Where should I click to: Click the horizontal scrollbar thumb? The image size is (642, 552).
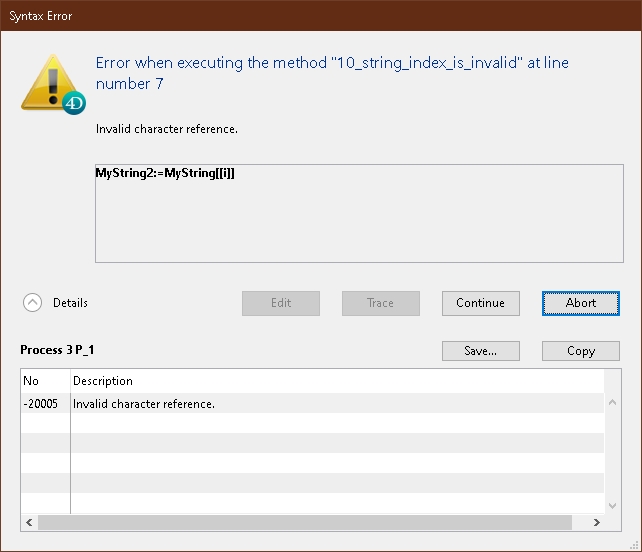click(x=300, y=522)
